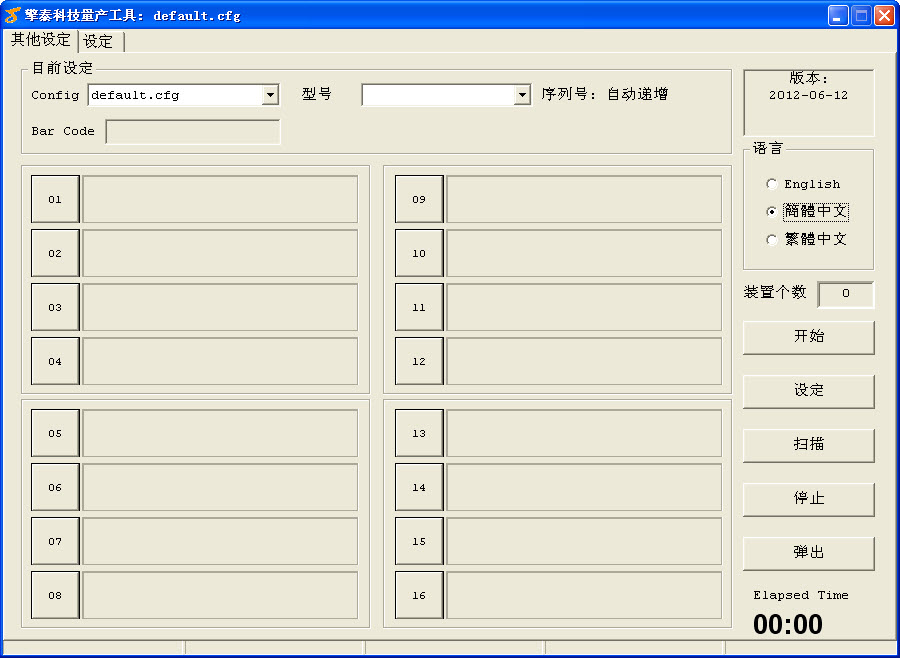
Task: Select the 其他设定 tab
Action: coord(41,40)
